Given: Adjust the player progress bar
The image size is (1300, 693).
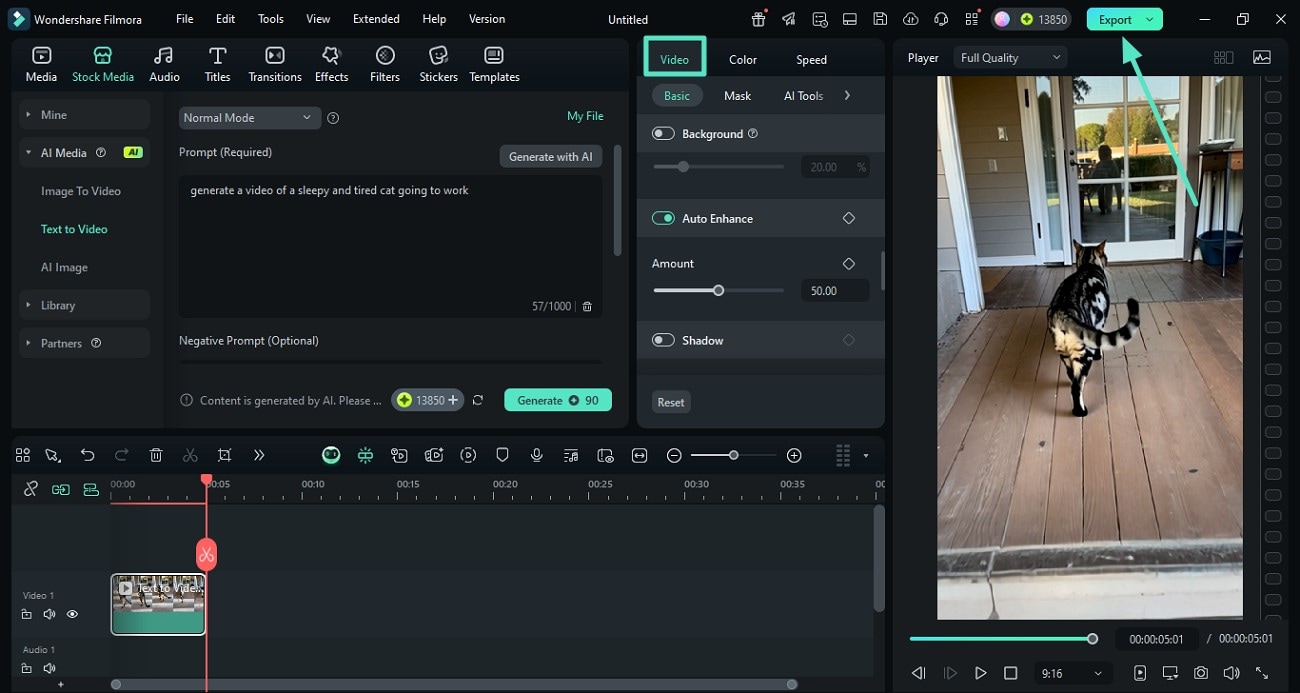Looking at the screenshot, I should pyautogui.click(x=1003, y=638).
